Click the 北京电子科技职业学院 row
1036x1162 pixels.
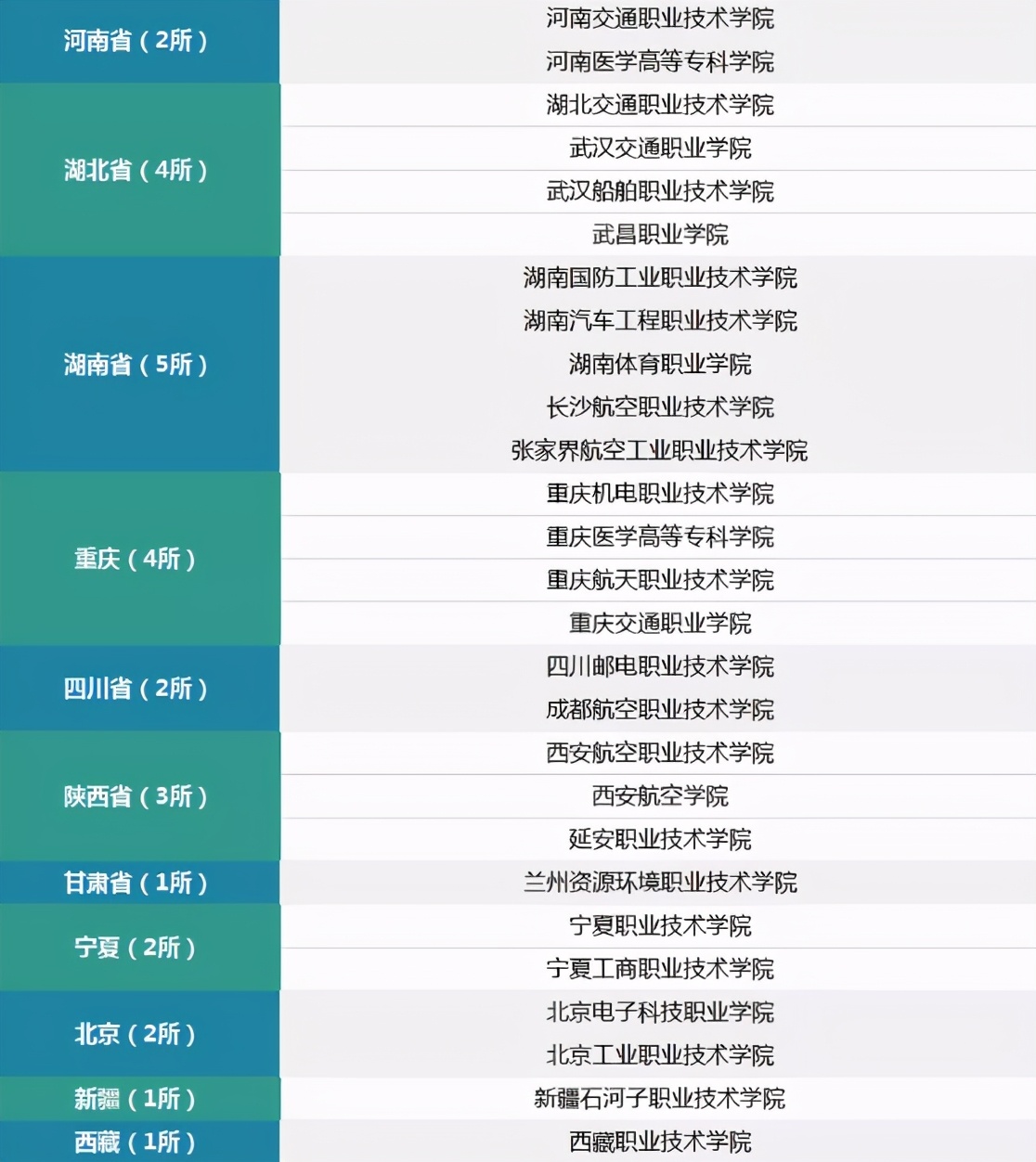(659, 1014)
